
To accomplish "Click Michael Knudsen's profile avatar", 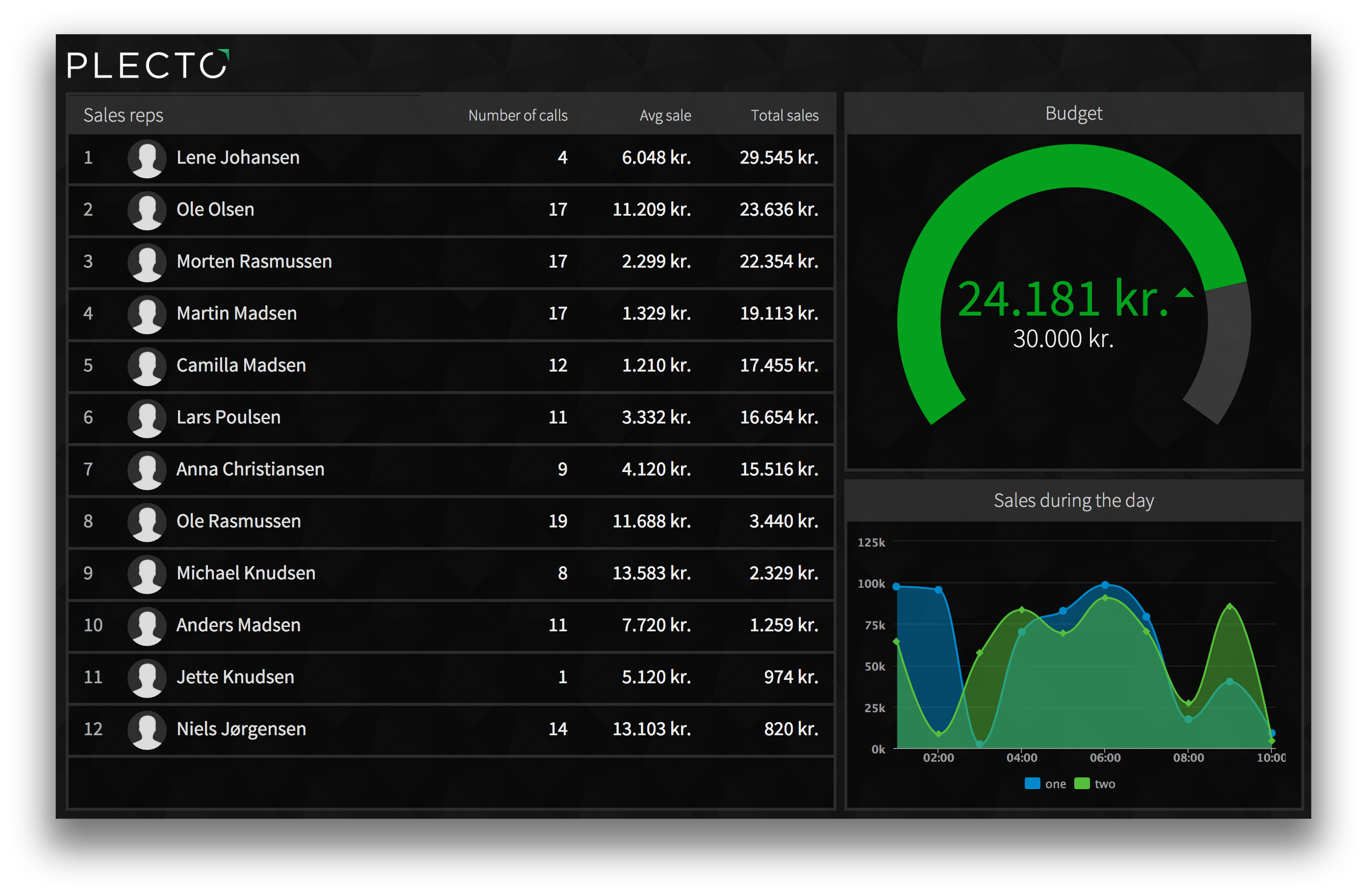I will coord(147,574).
